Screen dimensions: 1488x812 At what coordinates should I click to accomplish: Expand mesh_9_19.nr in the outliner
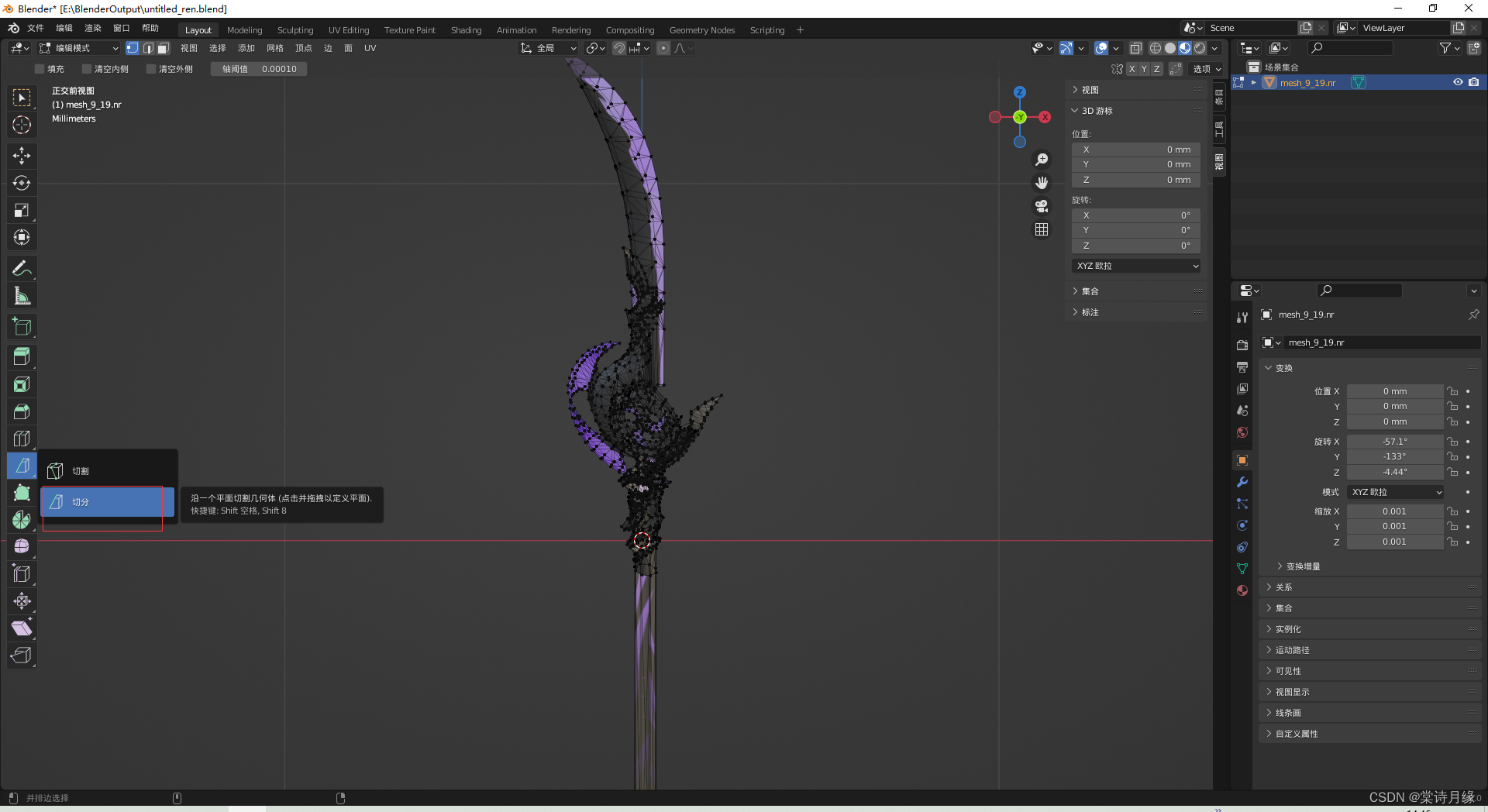[x=1253, y=82]
